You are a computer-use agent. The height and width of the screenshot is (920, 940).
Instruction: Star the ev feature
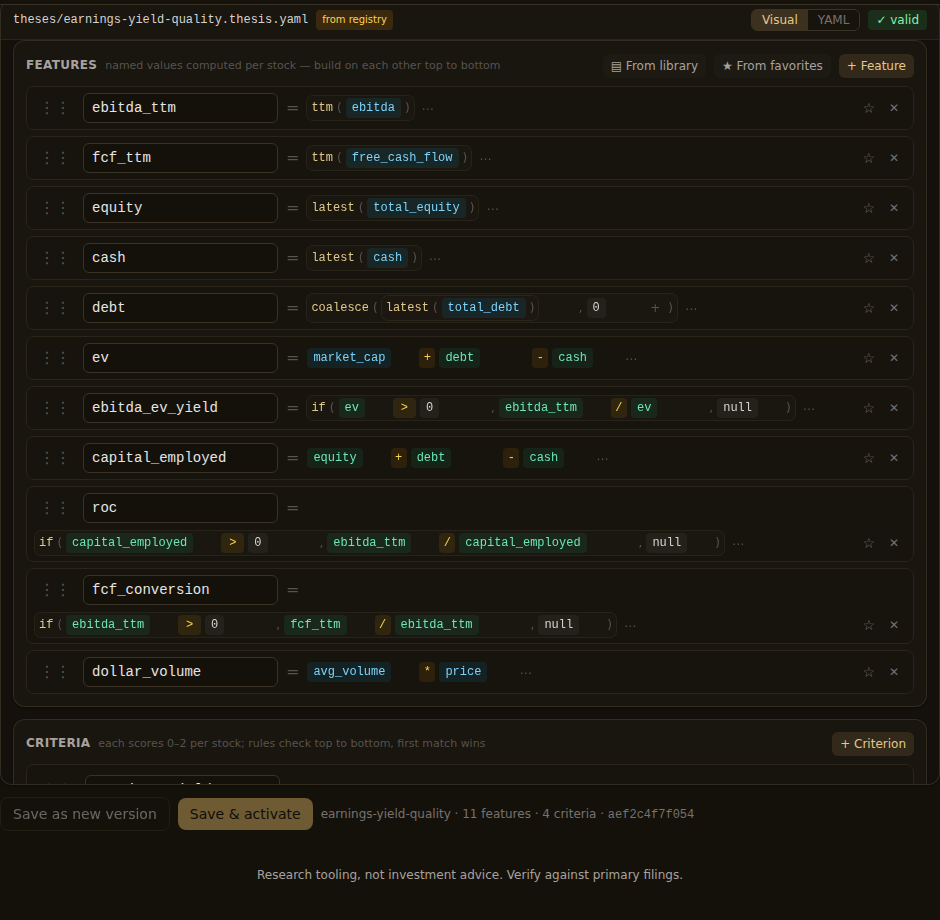[x=868, y=358]
